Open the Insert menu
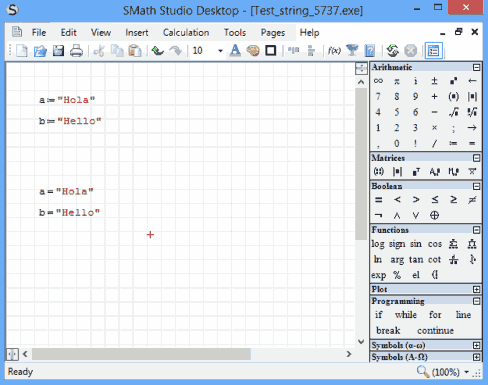 (x=137, y=33)
